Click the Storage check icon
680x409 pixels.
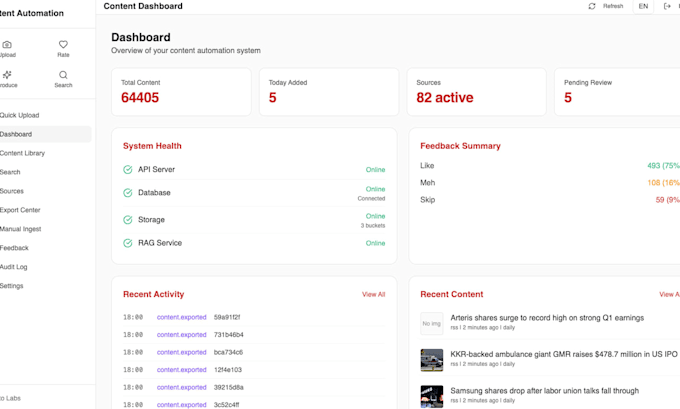(x=128, y=220)
